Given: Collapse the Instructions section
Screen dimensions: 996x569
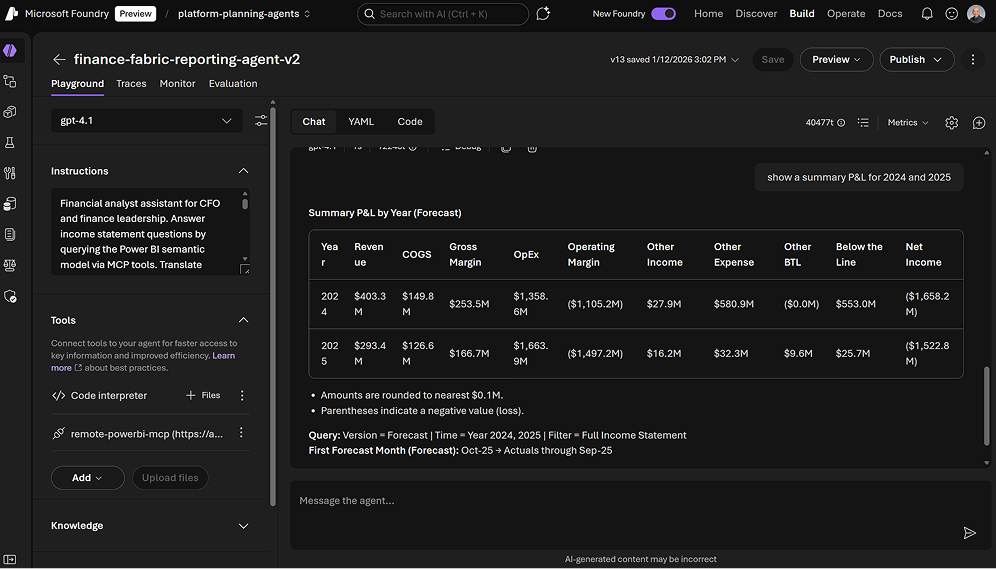Looking at the screenshot, I should pos(243,171).
